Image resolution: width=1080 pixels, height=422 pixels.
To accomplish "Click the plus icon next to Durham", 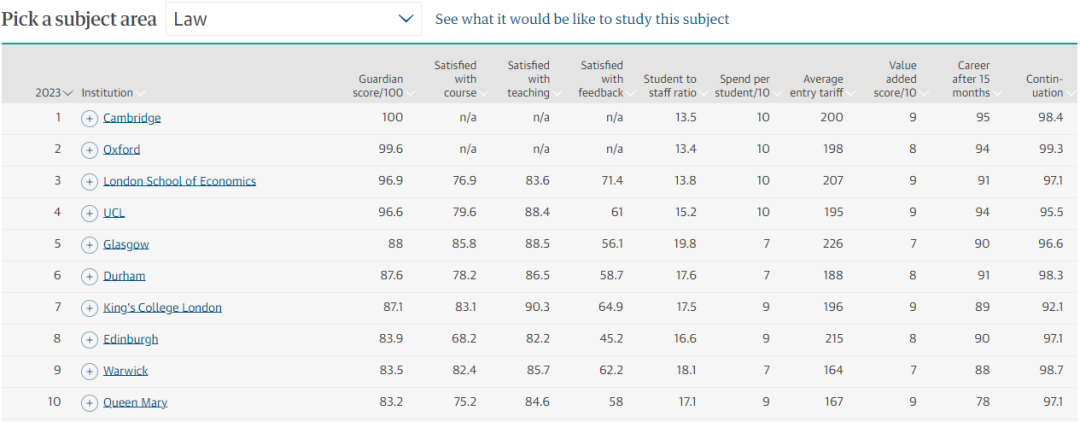I will point(89,276).
